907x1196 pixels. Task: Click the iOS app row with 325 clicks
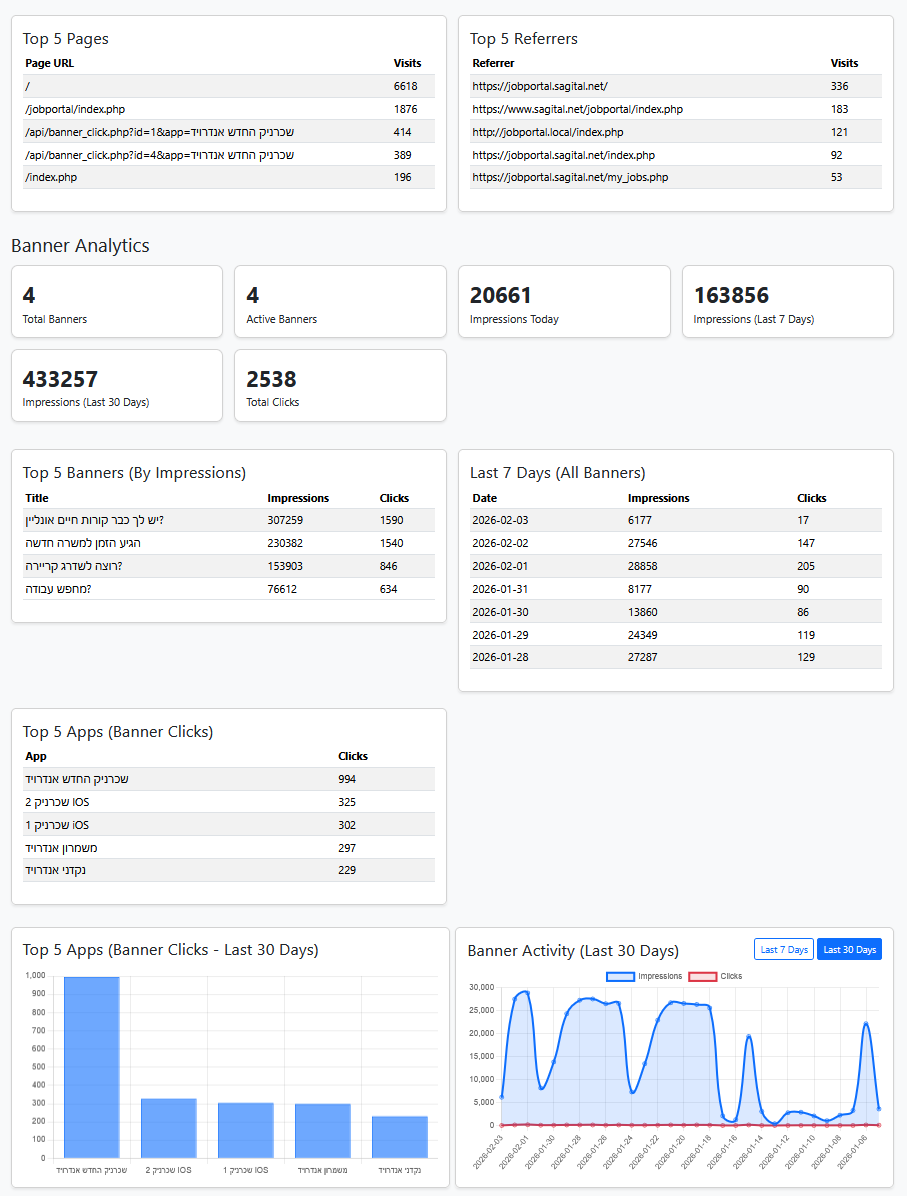[x=229, y=802]
